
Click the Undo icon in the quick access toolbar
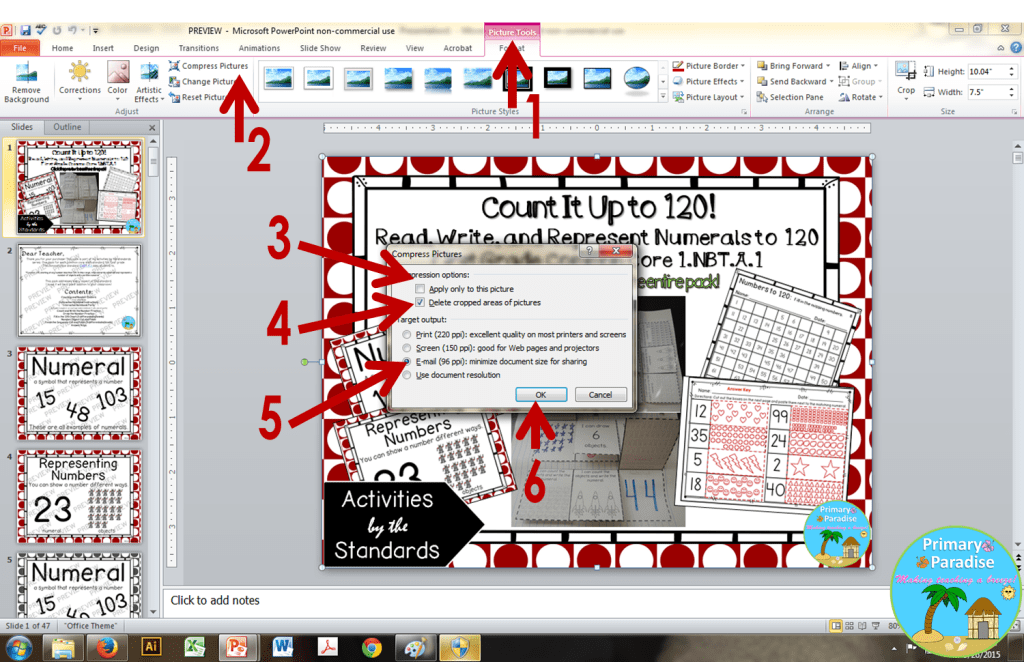[x=72, y=30]
